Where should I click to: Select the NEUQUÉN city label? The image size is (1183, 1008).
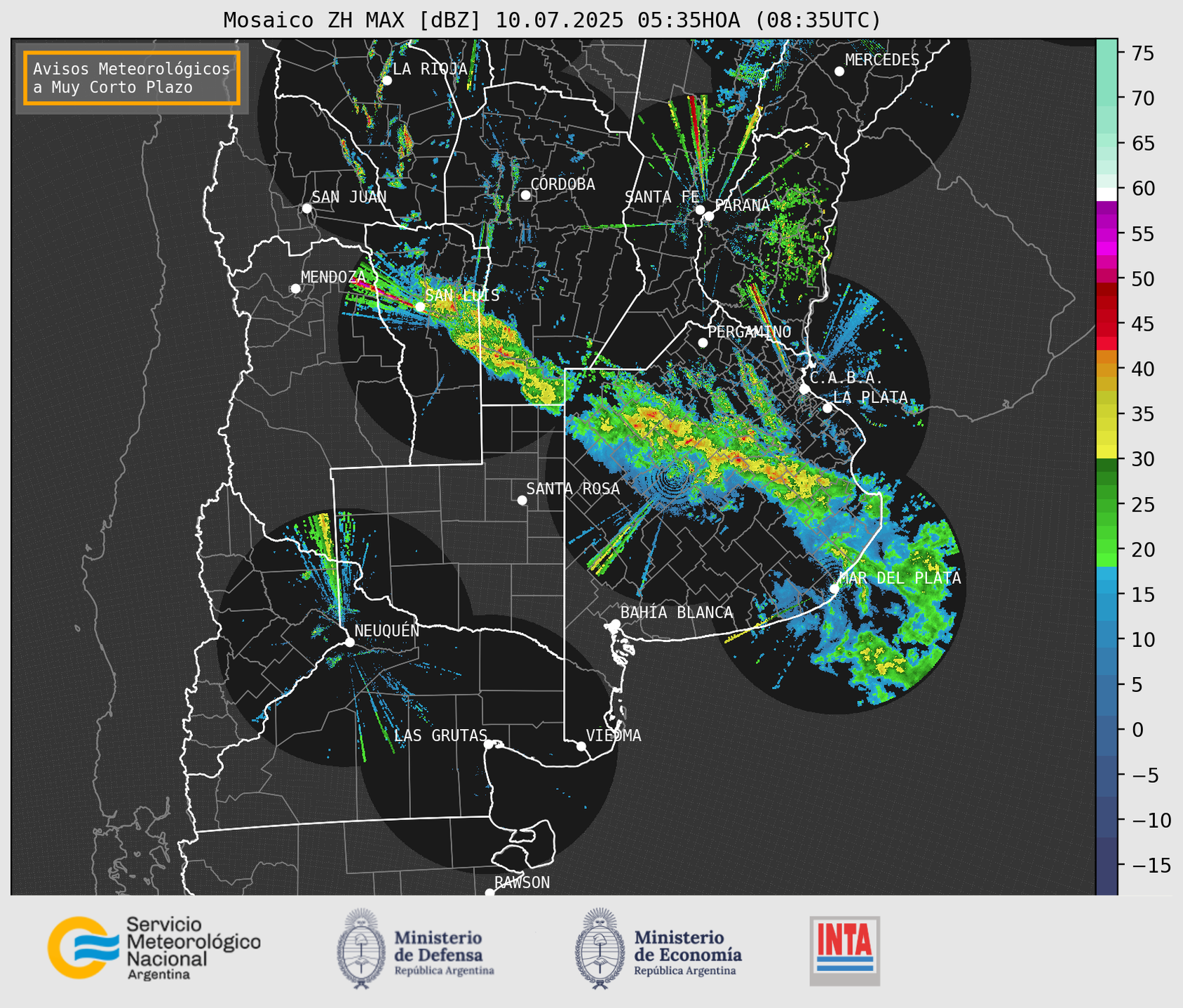tap(387, 630)
